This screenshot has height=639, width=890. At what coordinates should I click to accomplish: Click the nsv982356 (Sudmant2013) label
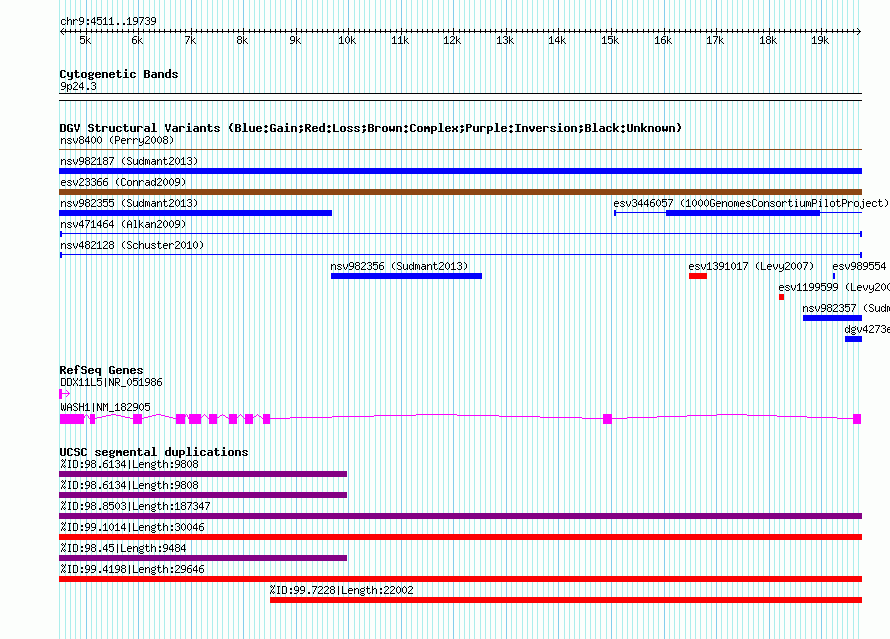(399, 266)
